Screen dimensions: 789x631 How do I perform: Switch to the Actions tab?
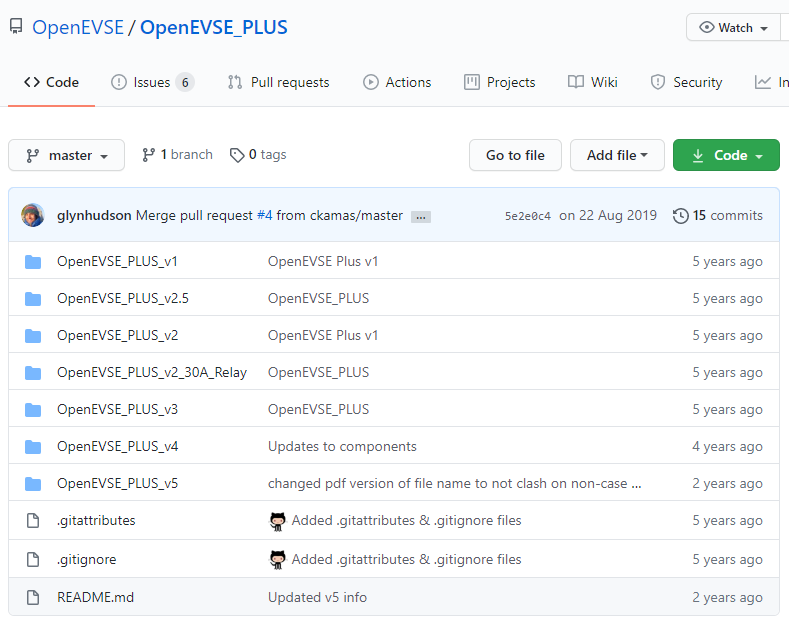pyautogui.click(x=397, y=82)
